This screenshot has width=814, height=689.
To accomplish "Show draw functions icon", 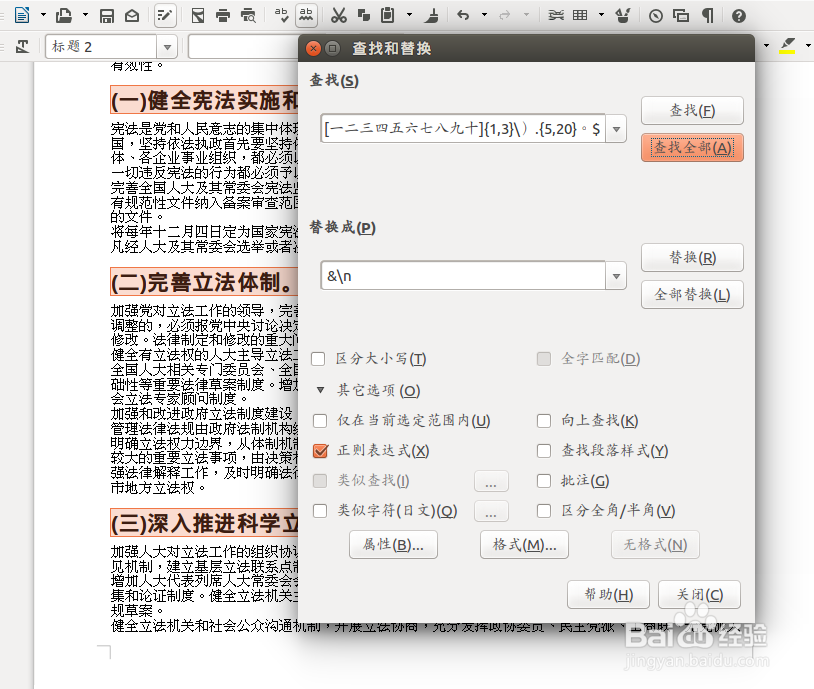I will (x=623, y=16).
